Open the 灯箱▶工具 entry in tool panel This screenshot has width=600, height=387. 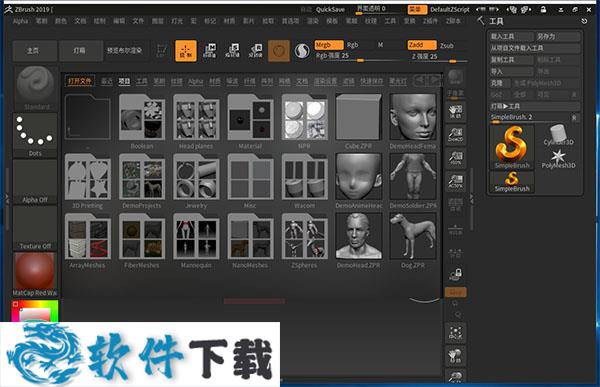534,106
